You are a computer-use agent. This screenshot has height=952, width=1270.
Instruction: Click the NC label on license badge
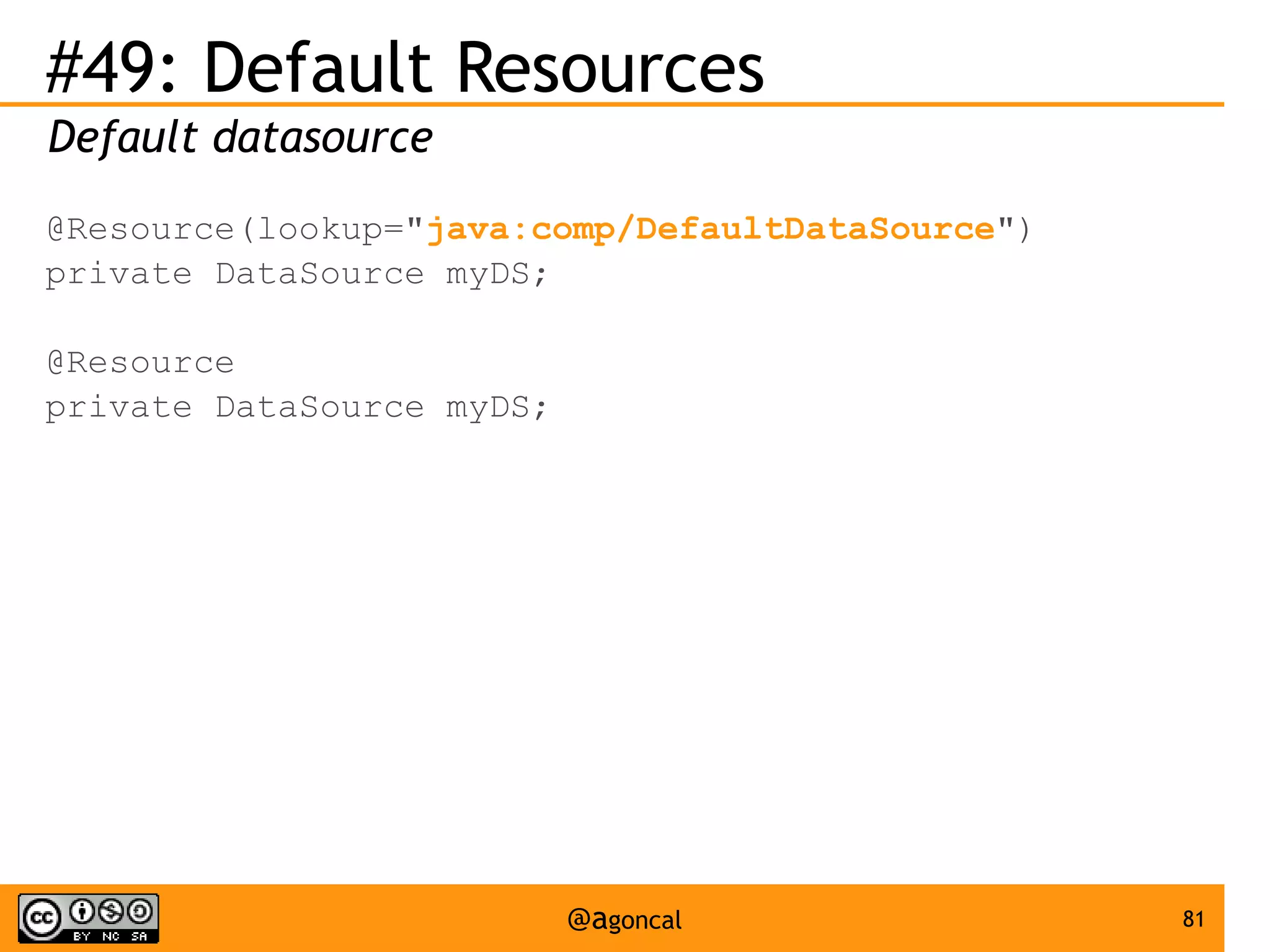[111, 936]
